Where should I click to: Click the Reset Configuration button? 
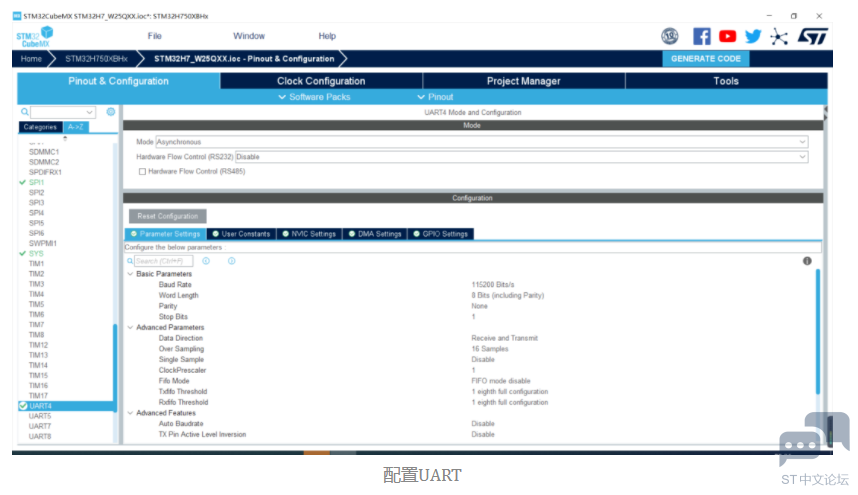pyautogui.click(x=167, y=216)
